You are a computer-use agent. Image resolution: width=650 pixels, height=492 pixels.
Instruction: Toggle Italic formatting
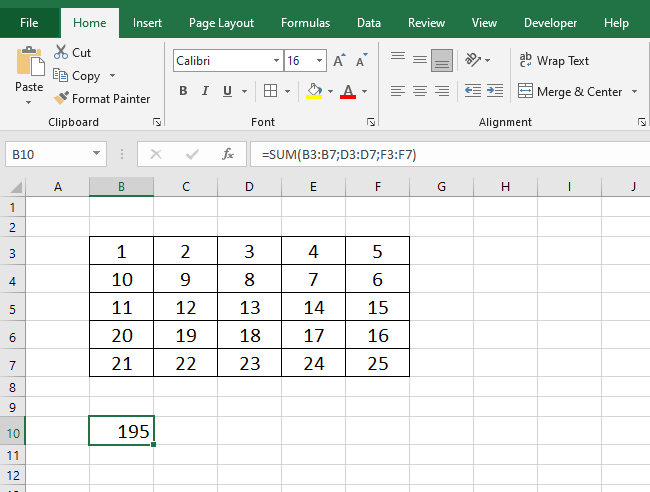[206, 91]
